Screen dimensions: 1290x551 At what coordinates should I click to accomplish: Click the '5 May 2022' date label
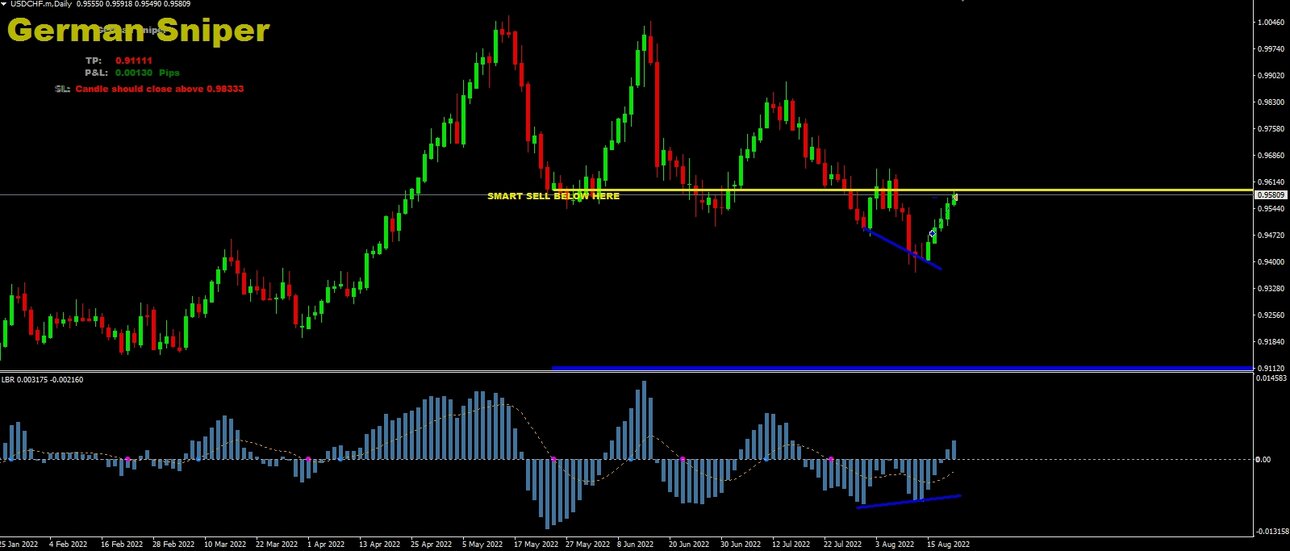[x=482, y=545]
